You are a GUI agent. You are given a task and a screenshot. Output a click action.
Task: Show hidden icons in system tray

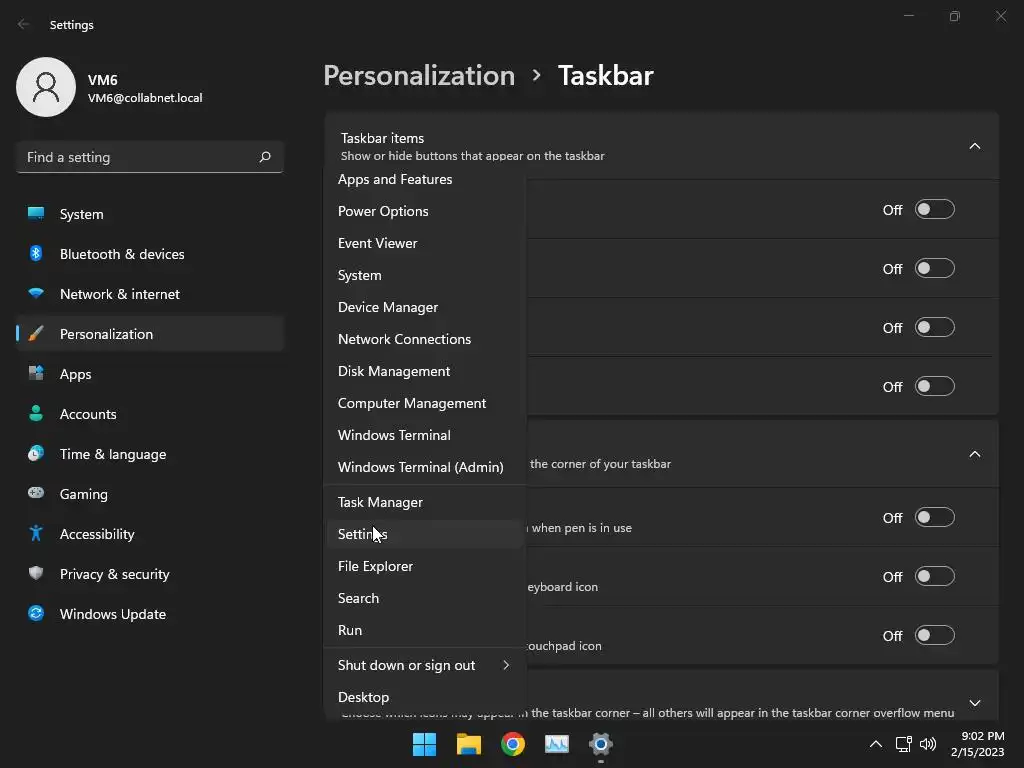click(876, 744)
